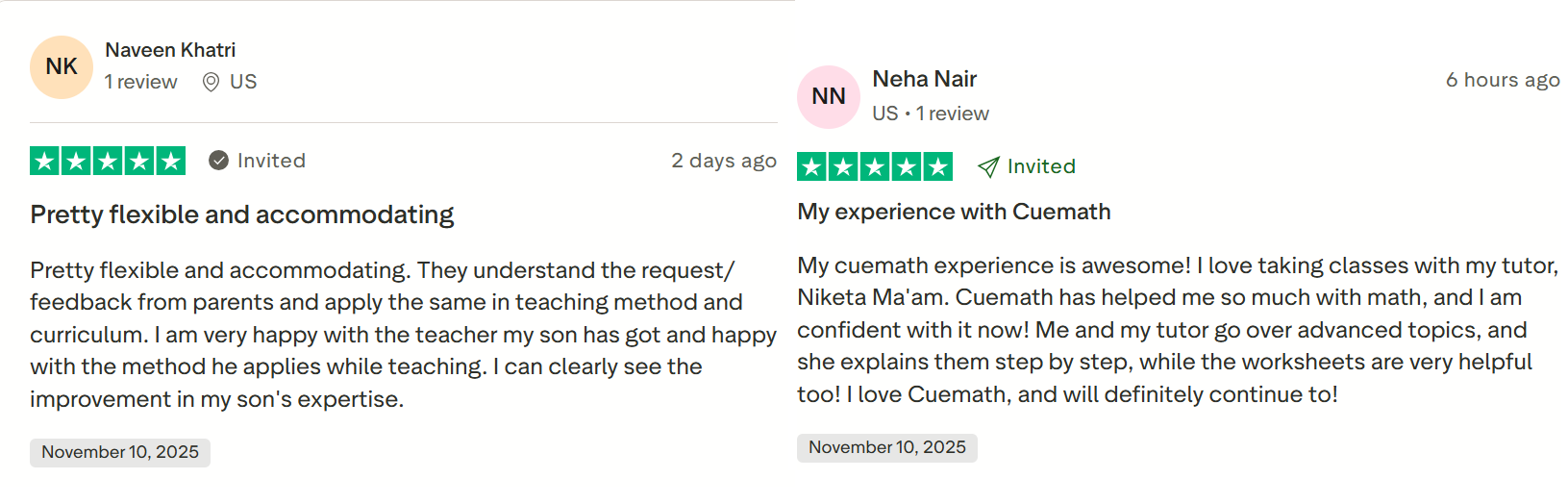Click the "6 hours ago" timestamp
1568x504 pixels.
[x=1502, y=80]
